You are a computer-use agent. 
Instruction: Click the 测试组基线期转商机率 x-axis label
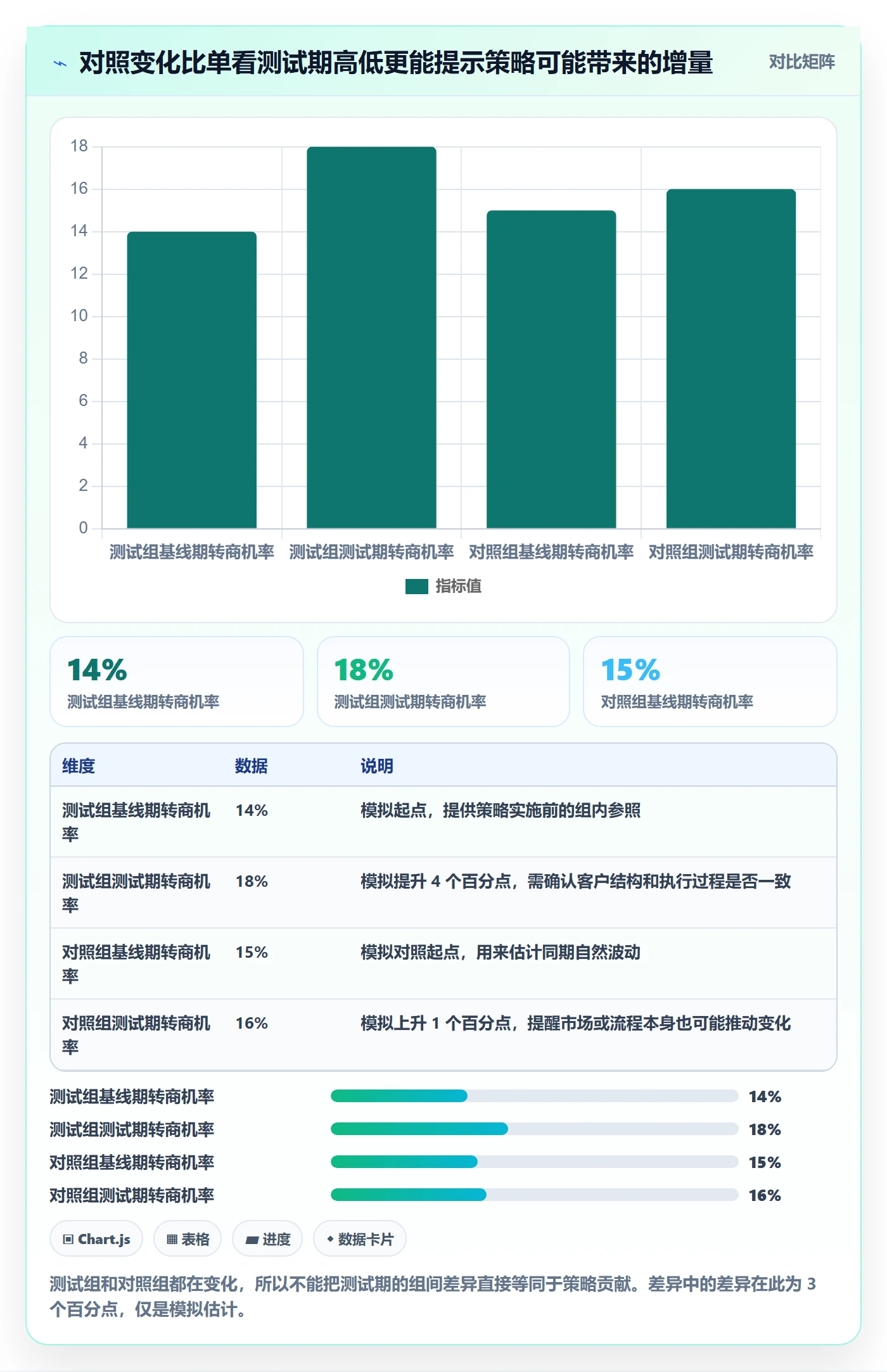(192, 552)
